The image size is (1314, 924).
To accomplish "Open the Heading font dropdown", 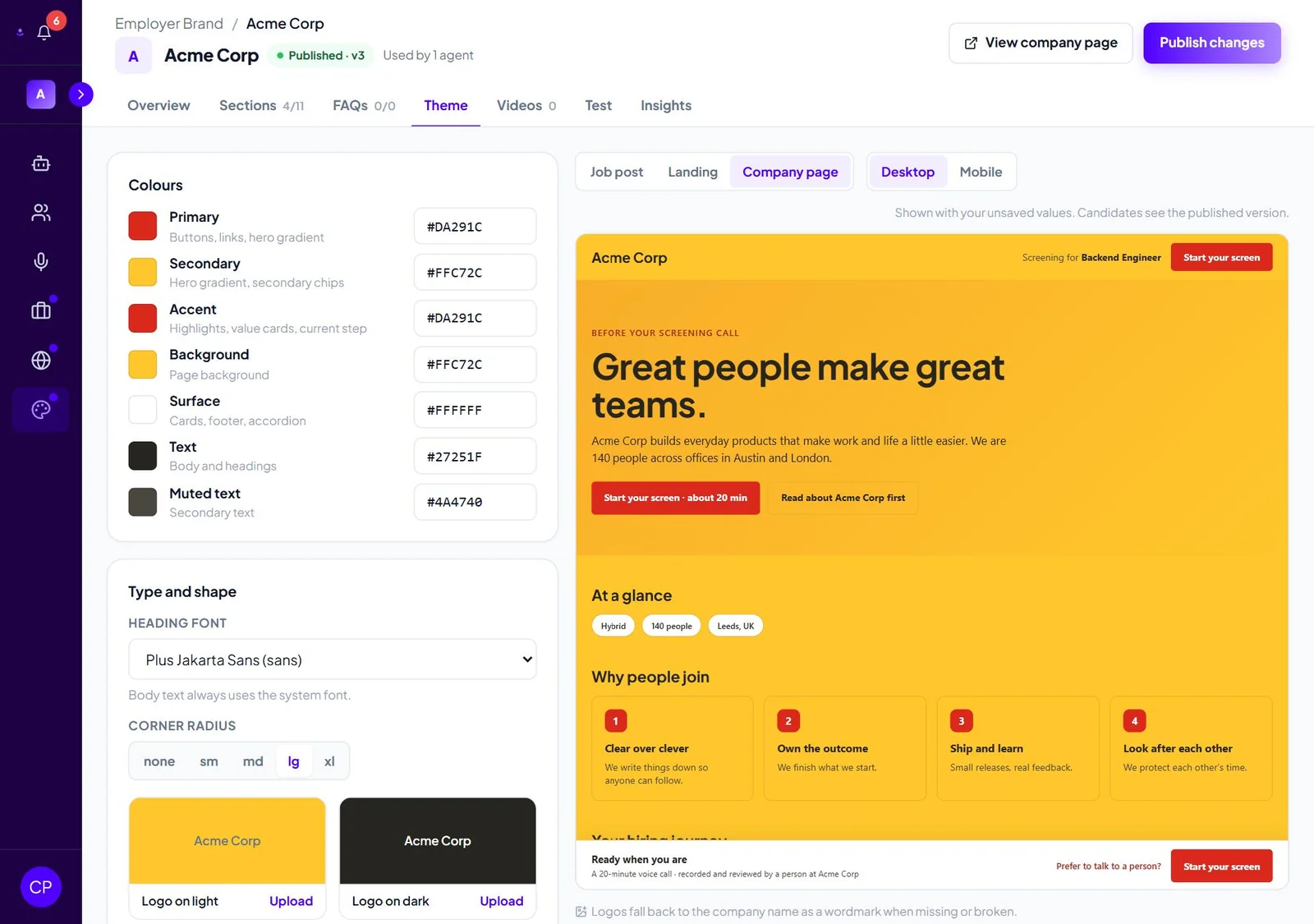I will [333, 660].
